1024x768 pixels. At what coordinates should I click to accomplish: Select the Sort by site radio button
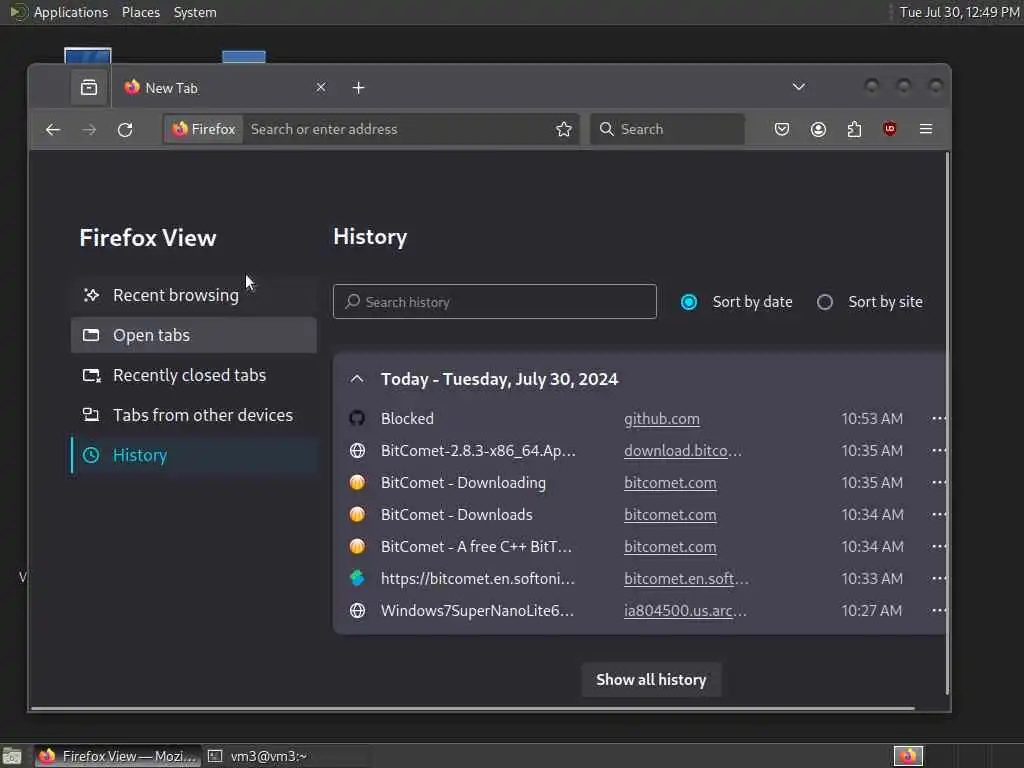825,302
